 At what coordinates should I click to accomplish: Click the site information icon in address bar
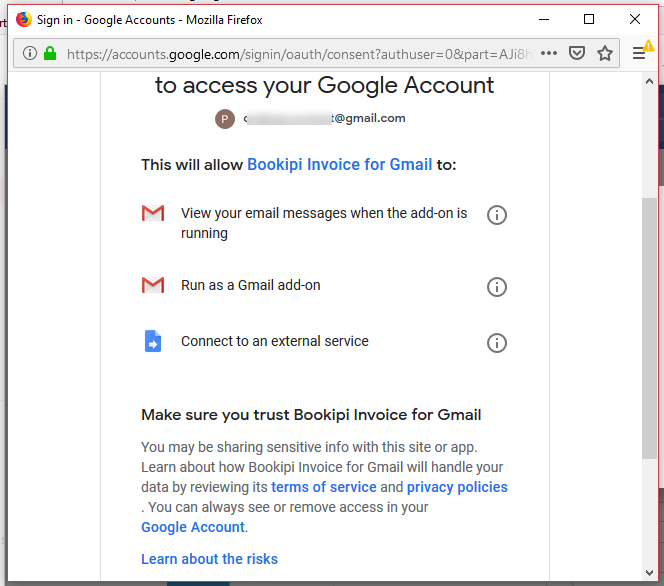pos(30,53)
